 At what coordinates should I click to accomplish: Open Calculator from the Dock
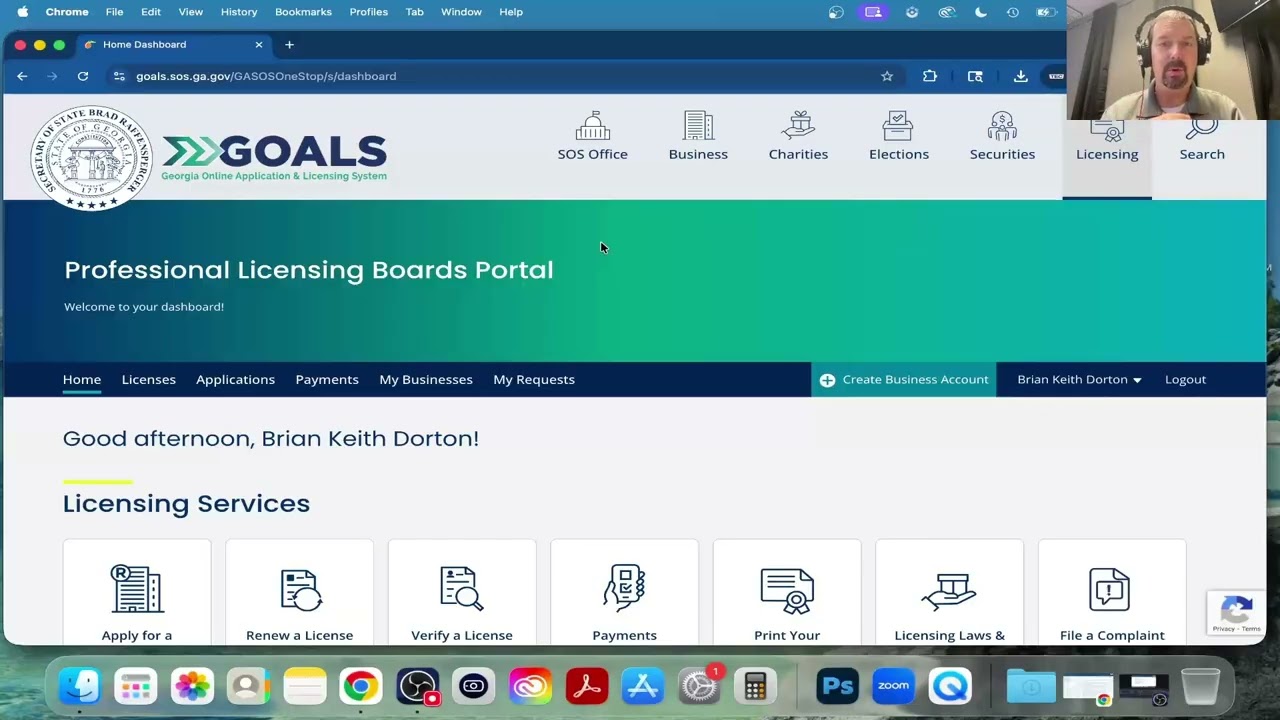pos(755,686)
